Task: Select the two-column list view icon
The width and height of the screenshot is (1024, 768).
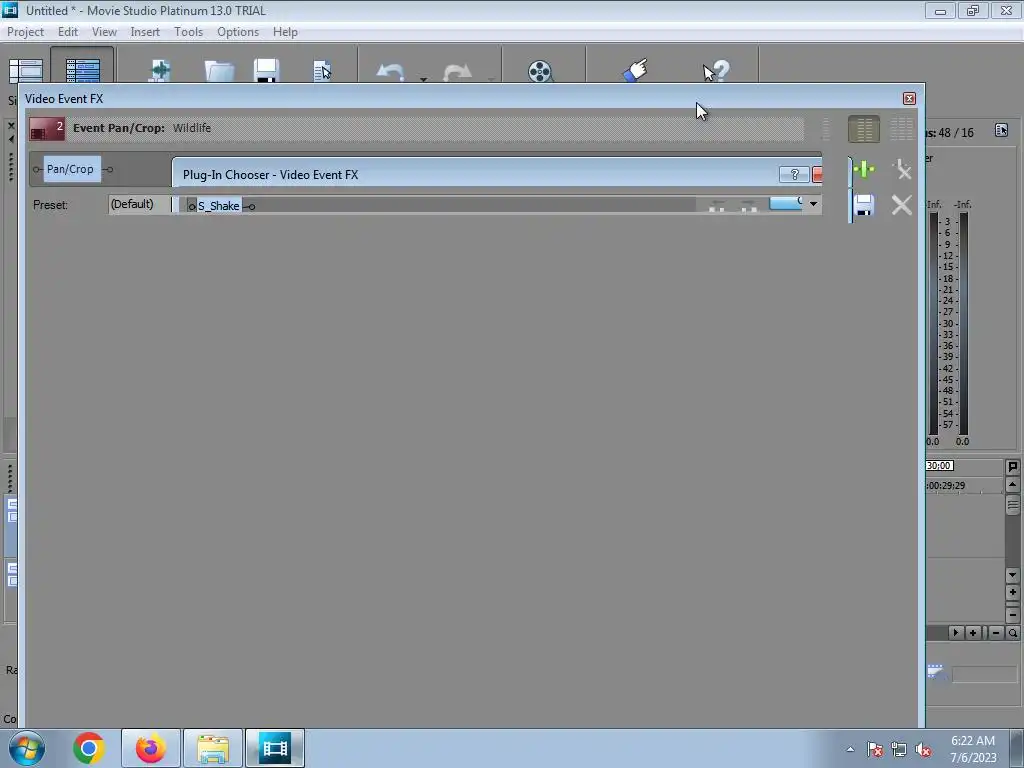Action: click(863, 129)
